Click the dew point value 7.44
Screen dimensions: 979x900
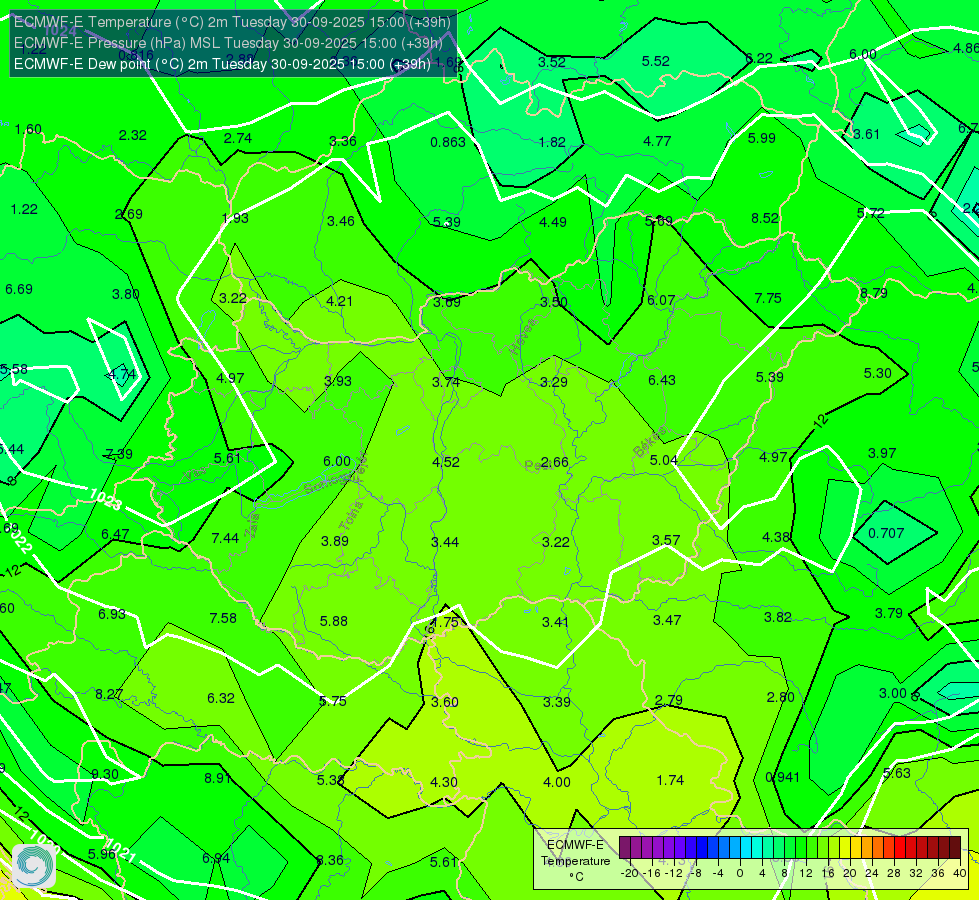[x=225, y=538]
